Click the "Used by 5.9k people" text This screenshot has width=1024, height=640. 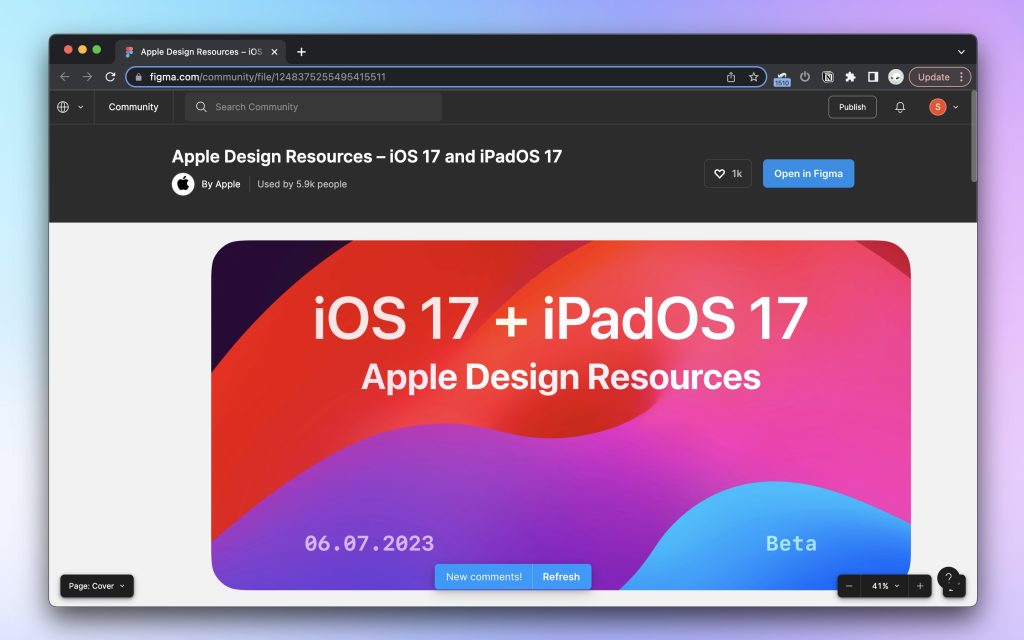[x=302, y=184]
